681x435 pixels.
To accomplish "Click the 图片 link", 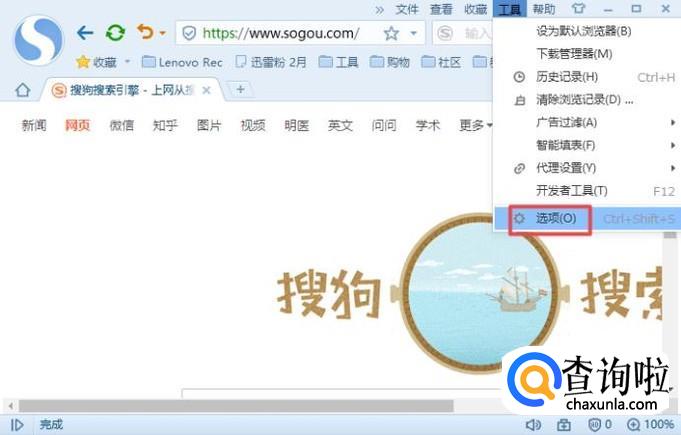I will (x=209, y=125).
